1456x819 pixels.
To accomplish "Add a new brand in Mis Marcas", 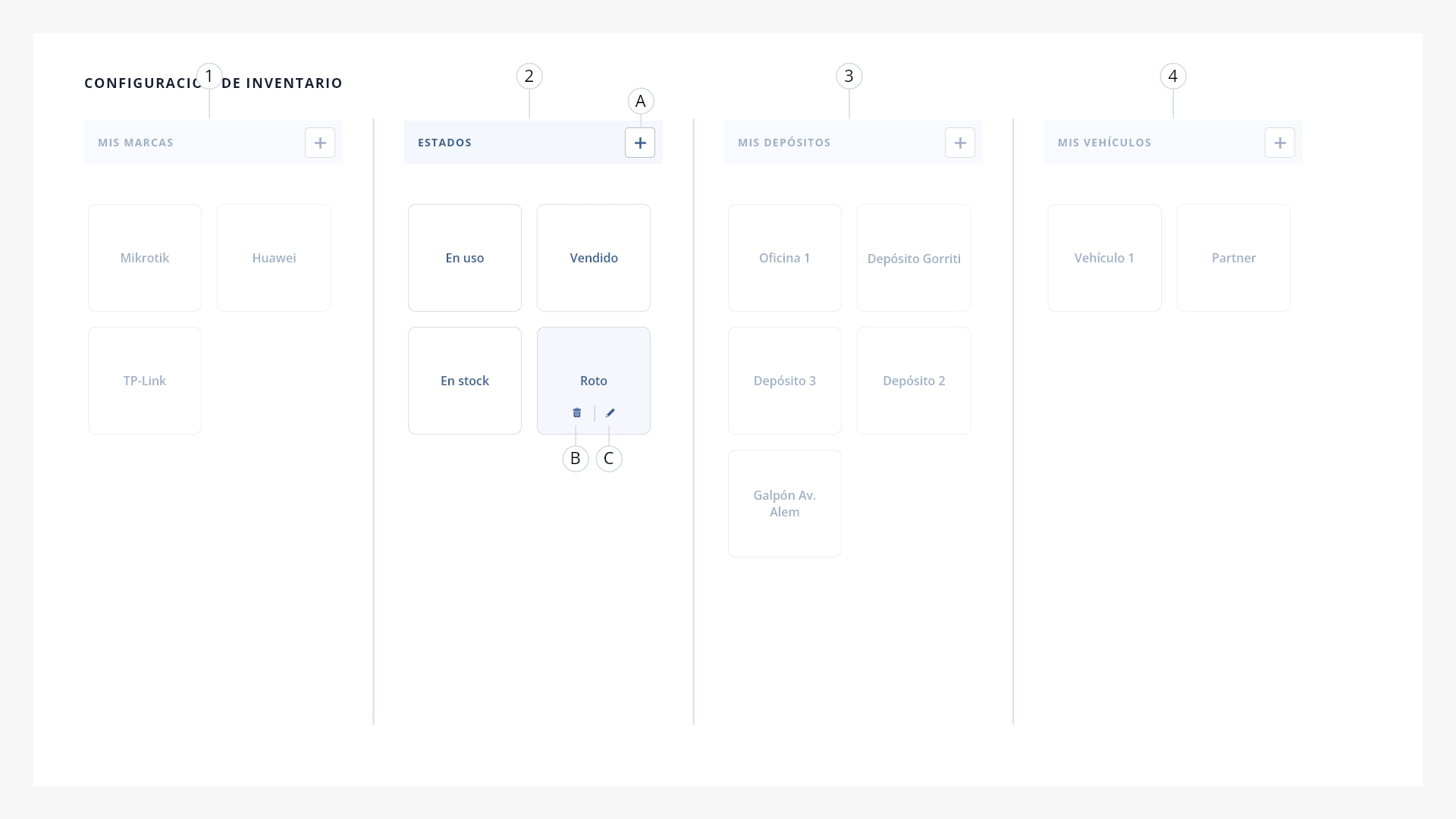I will [320, 143].
